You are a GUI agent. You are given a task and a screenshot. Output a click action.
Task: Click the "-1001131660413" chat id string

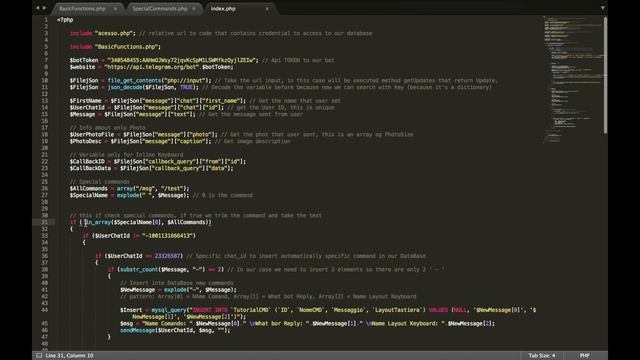click(x=168, y=236)
